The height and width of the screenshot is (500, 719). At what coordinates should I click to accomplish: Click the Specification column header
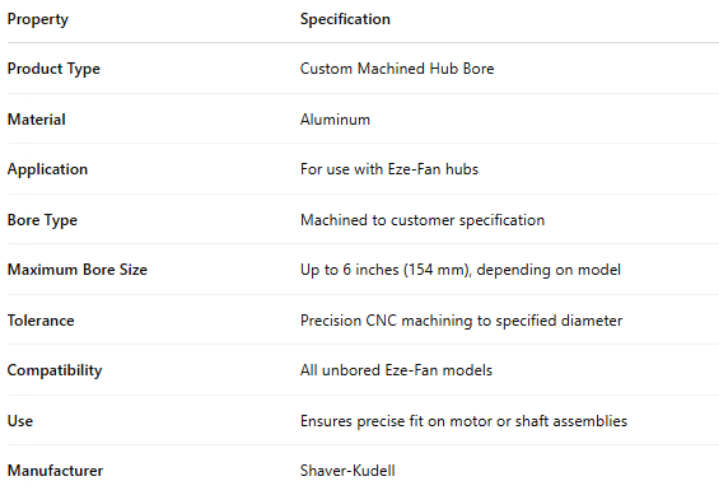coord(345,19)
